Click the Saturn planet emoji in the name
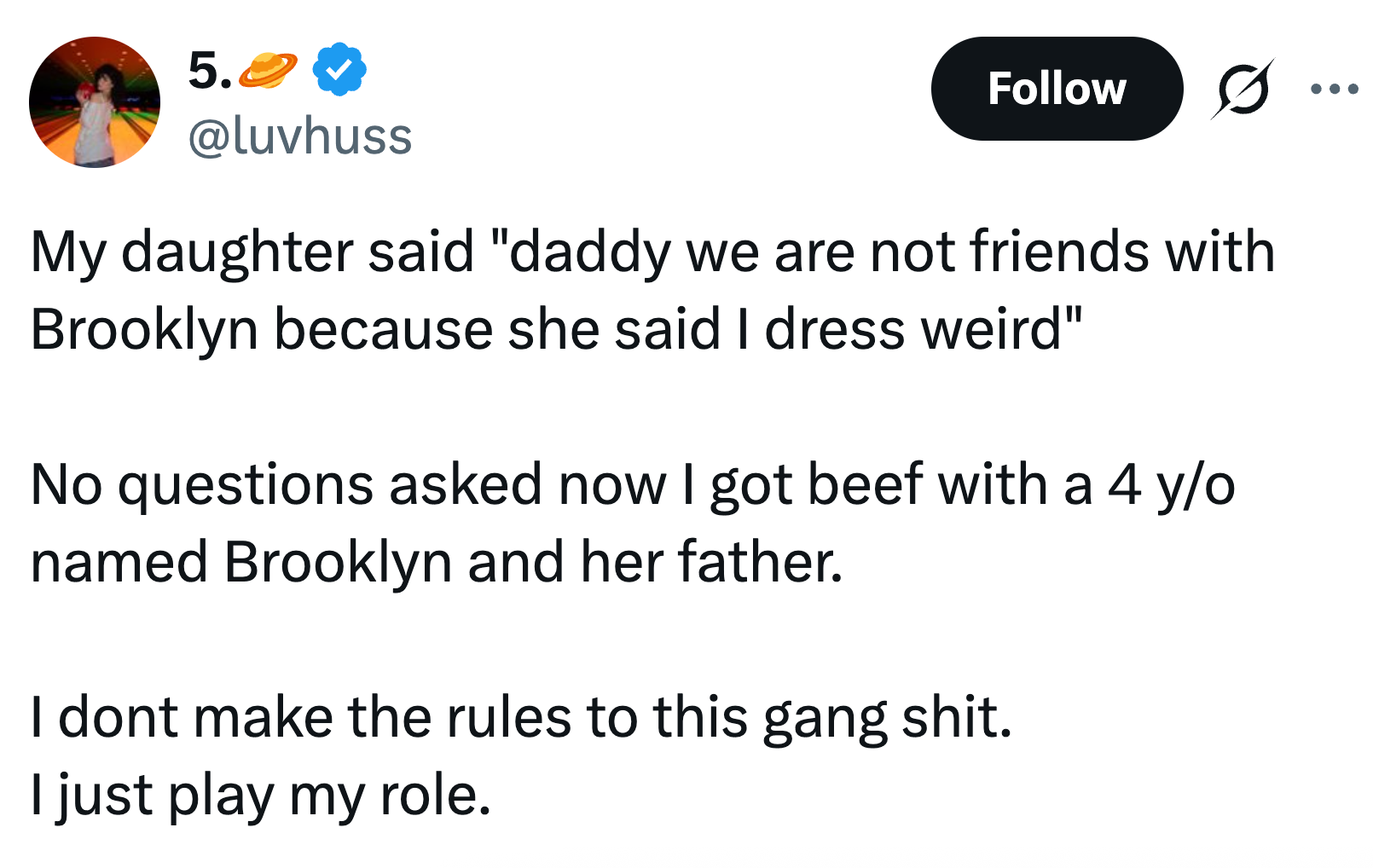Viewport: 1373px width, 868px height. [x=268, y=70]
